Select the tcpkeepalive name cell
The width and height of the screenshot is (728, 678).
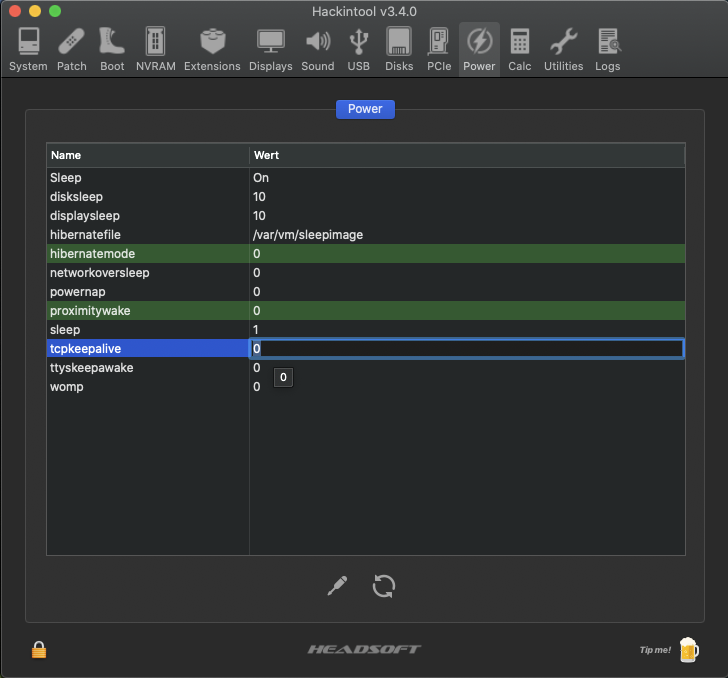pyautogui.click(x=148, y=349)
